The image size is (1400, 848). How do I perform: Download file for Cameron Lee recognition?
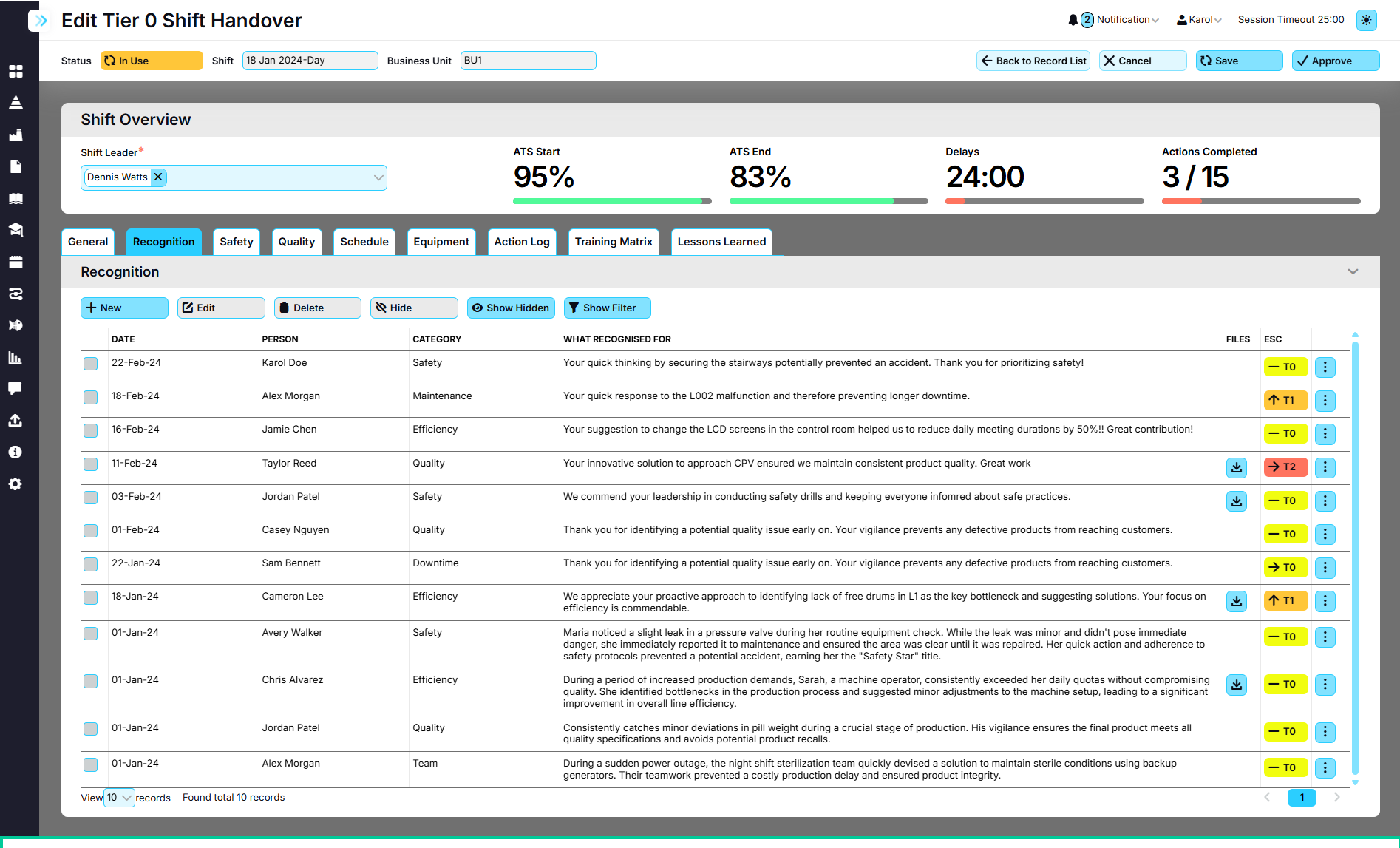click(1237, 601)
